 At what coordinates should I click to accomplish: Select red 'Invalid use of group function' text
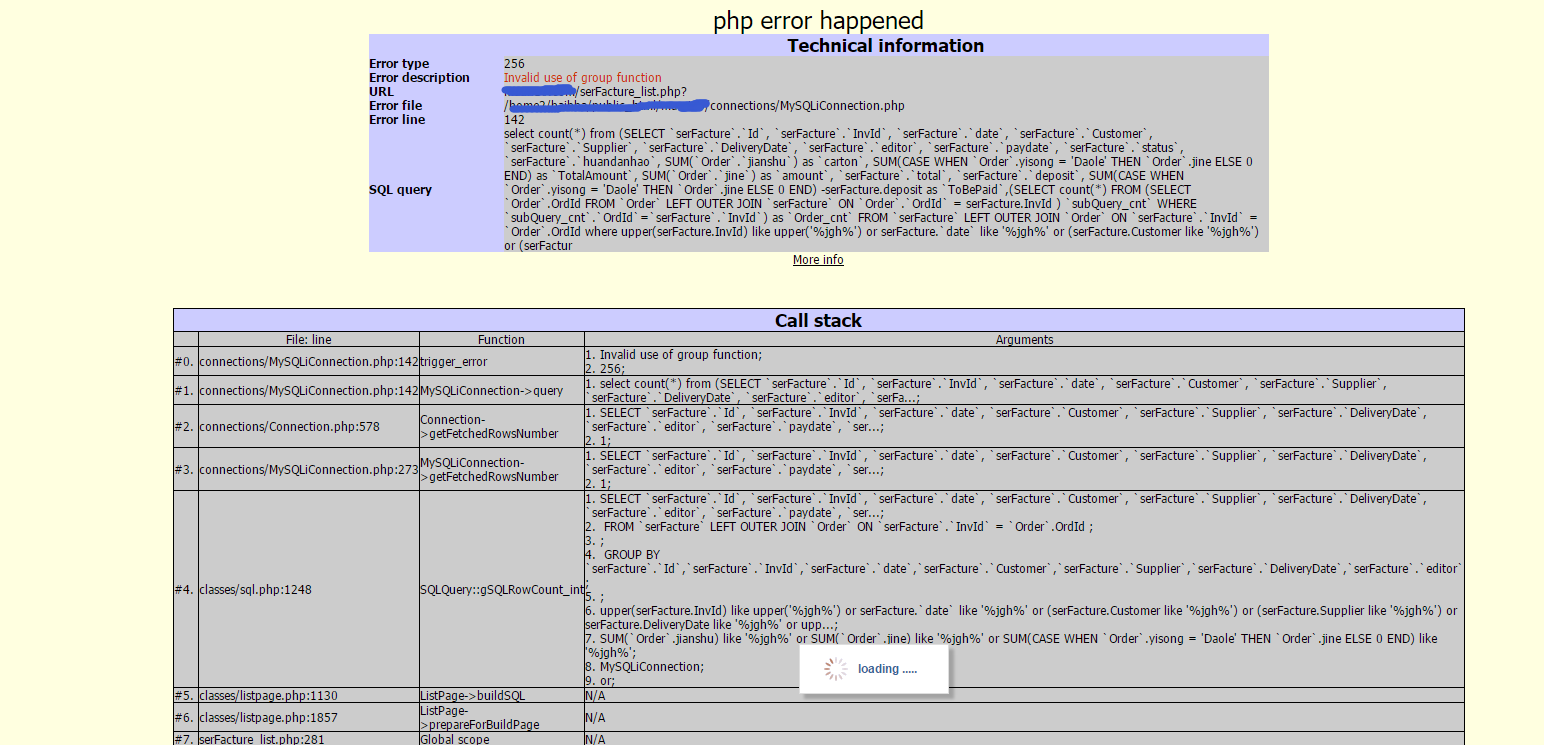[582, 78]
